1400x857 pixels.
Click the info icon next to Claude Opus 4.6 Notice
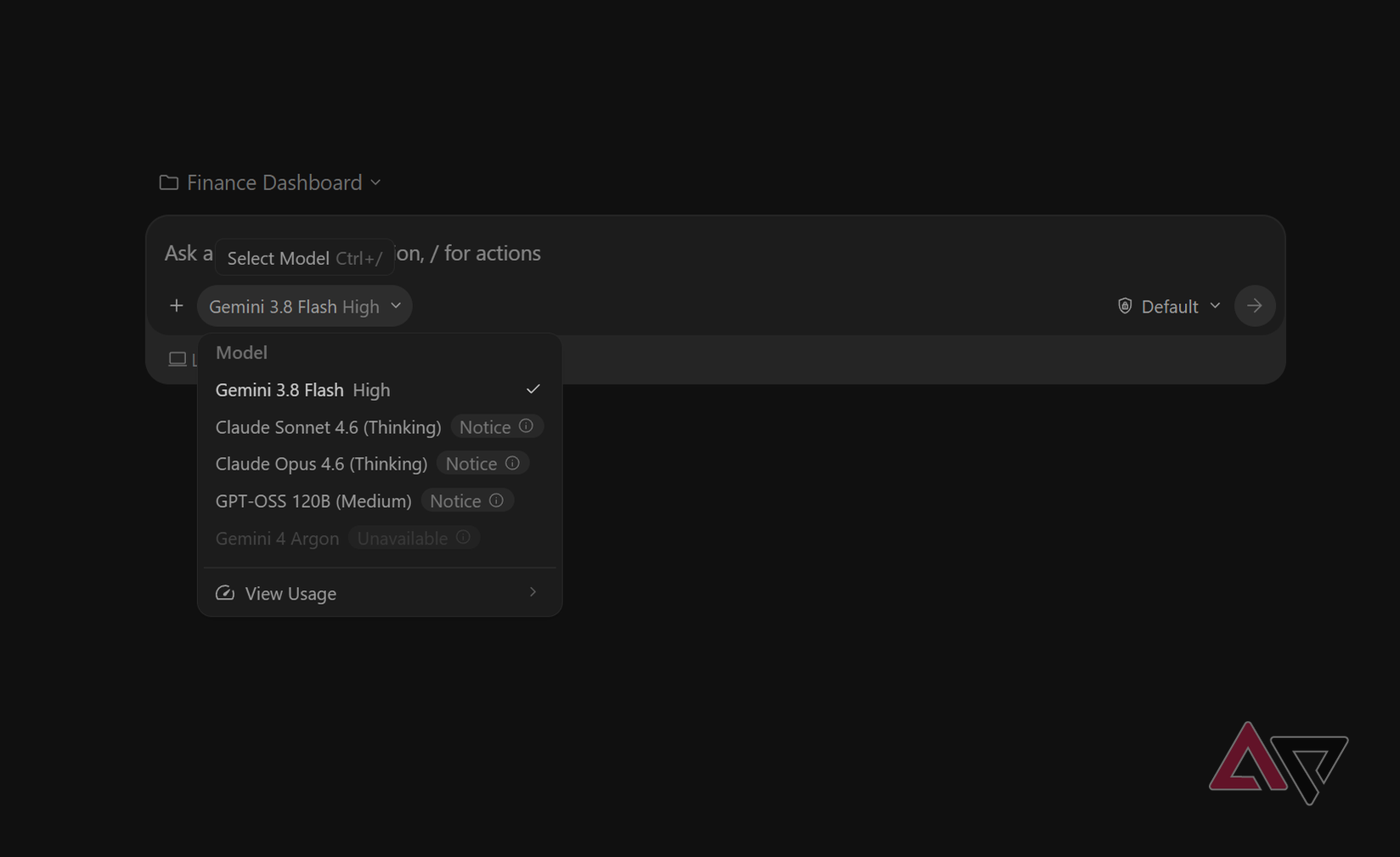click(x=512, y=463)
